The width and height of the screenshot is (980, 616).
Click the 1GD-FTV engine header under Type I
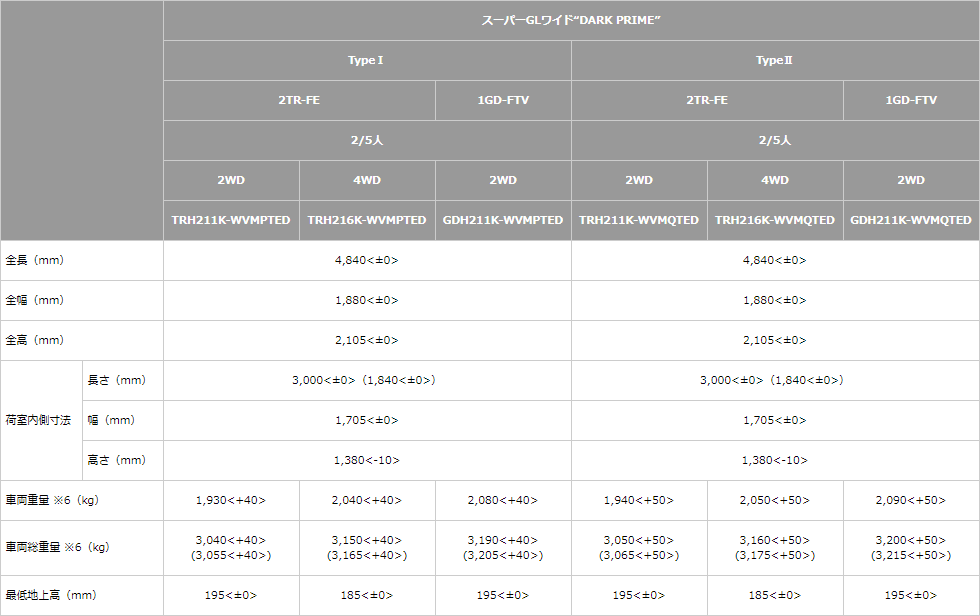(x=503, y=100)
